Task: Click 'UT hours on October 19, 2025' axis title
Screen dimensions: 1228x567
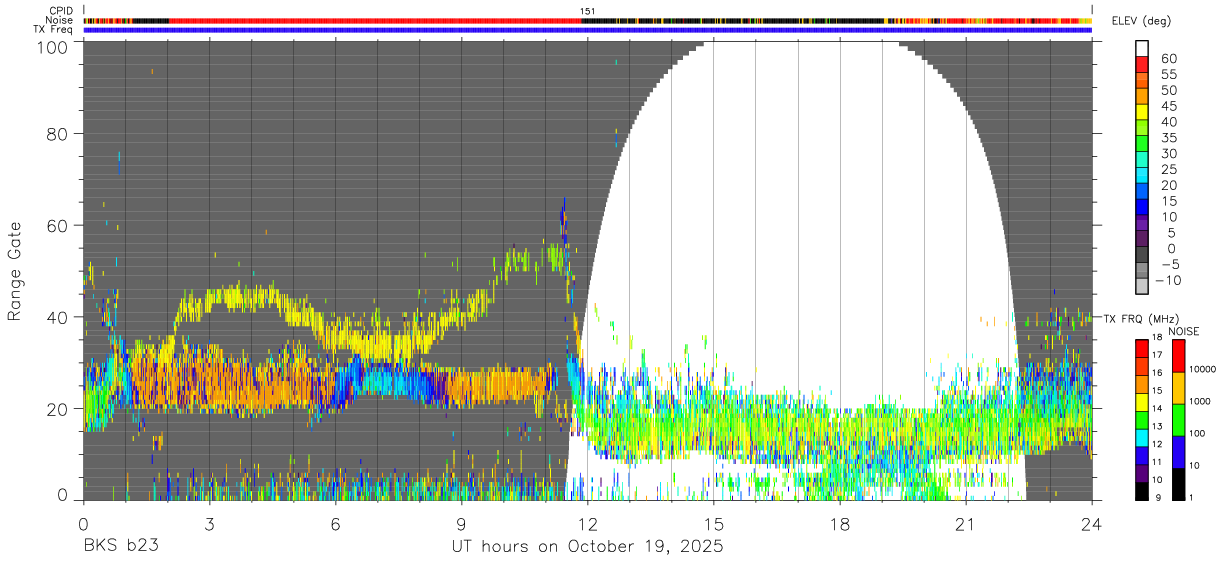Action: point(586,547)
